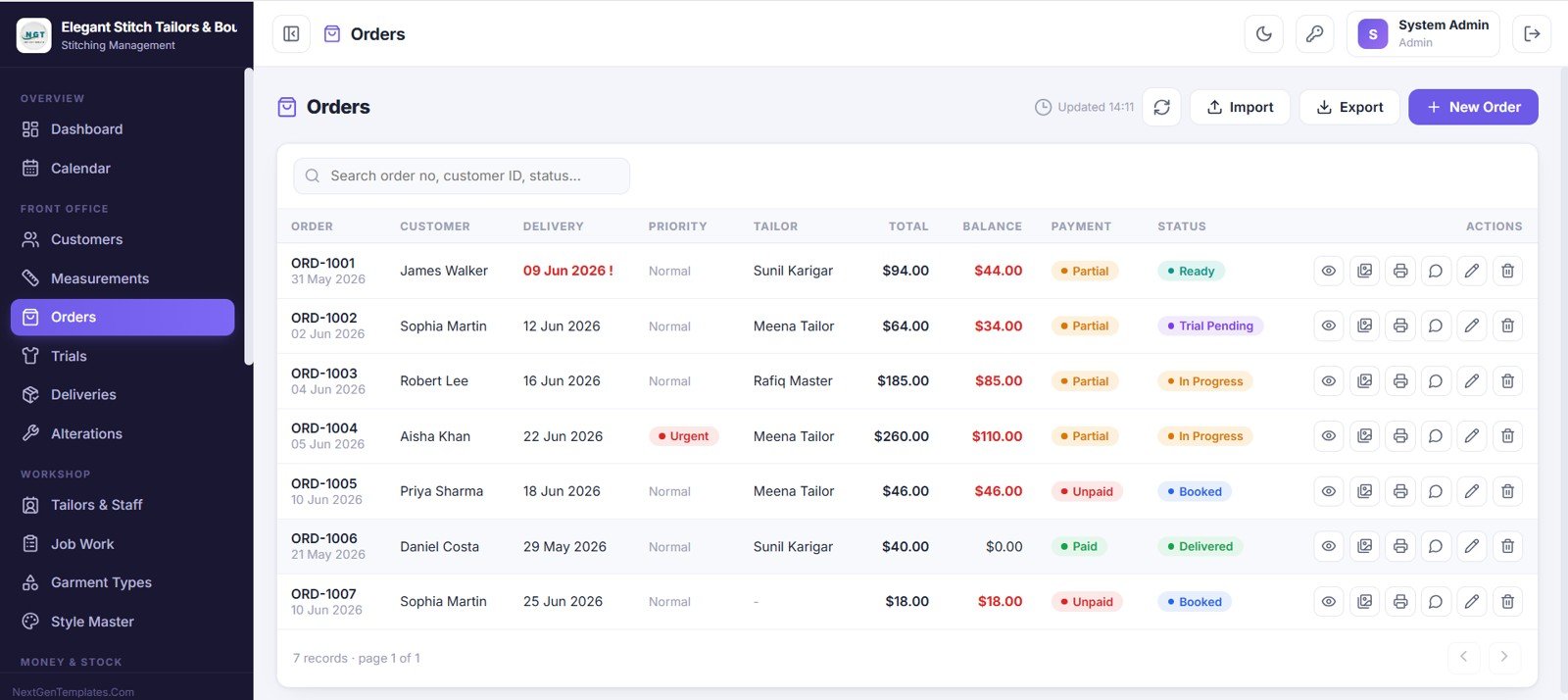1568x700 pixels.
Task: Click customer name Aisha Khan
Action: 435,436
